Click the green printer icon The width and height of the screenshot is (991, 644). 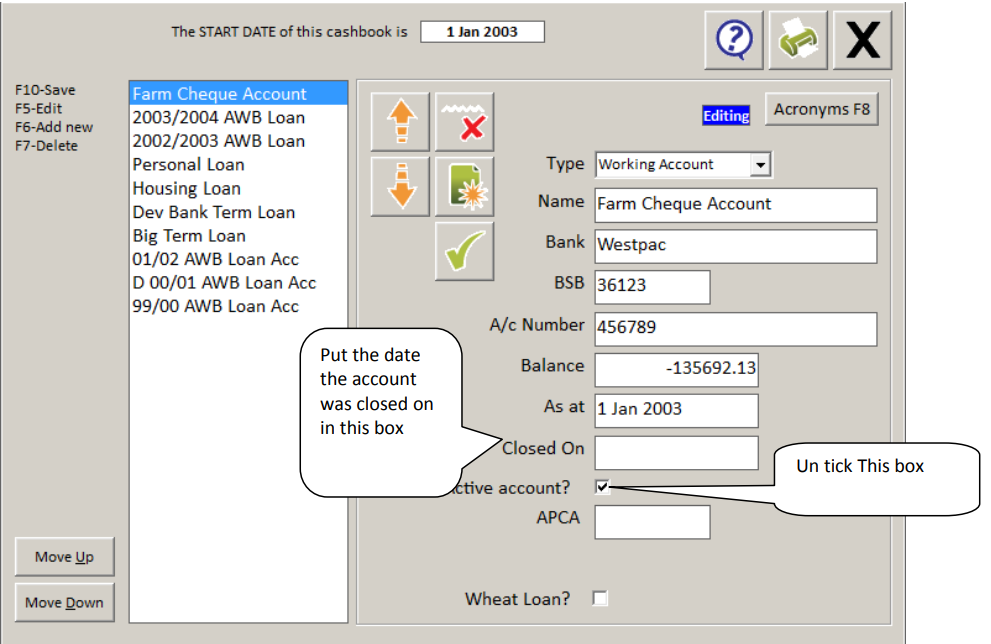point(798,40)
